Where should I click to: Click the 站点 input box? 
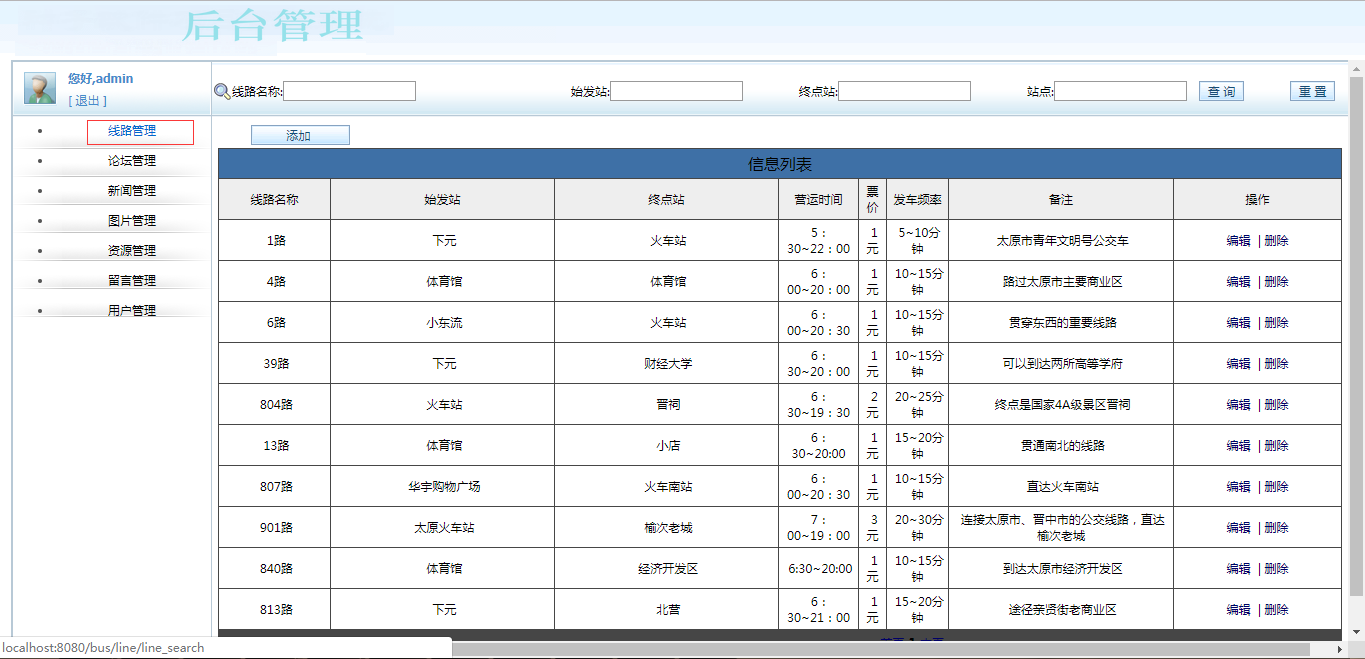point(1120,91)
